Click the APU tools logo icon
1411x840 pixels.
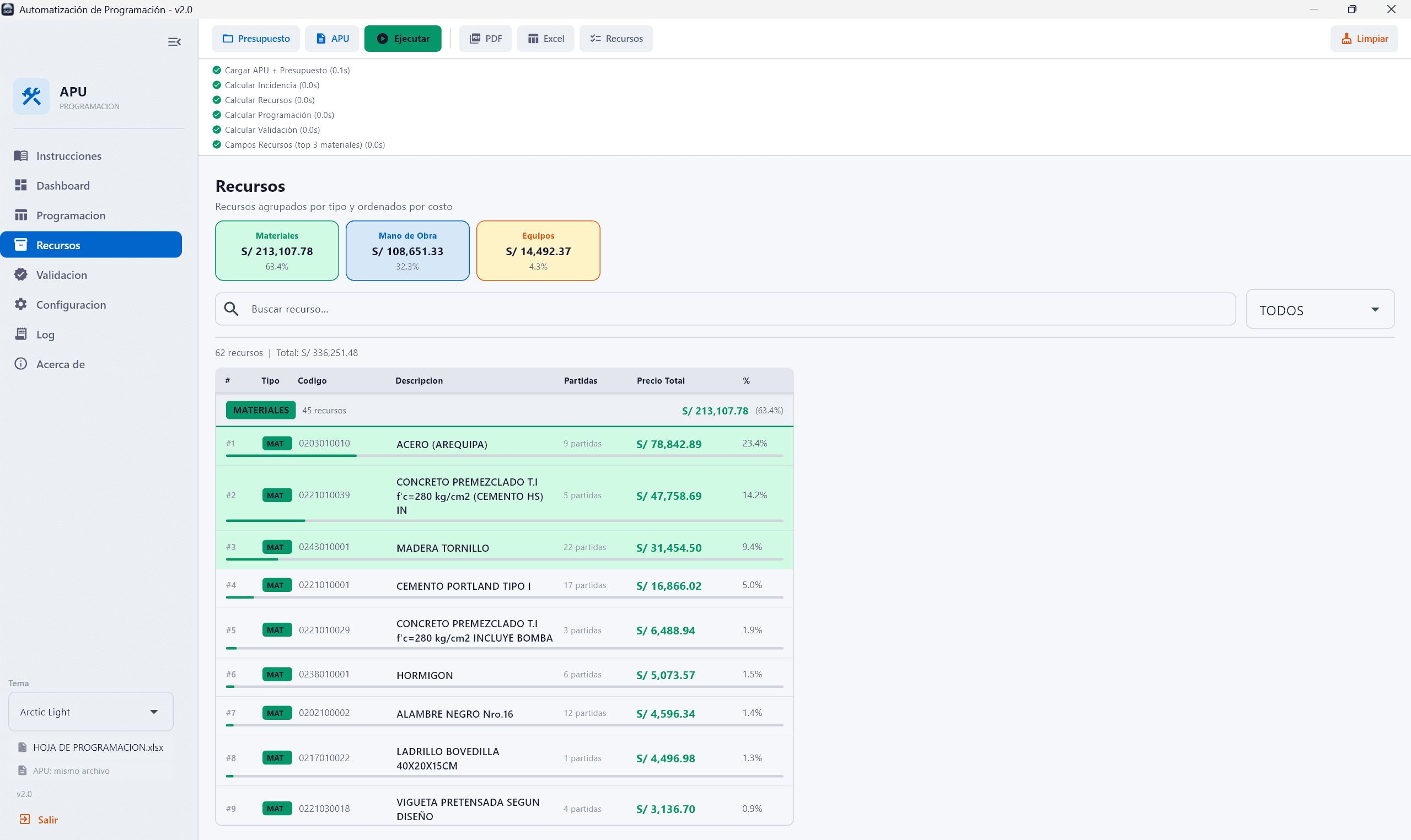click(32, 97)
